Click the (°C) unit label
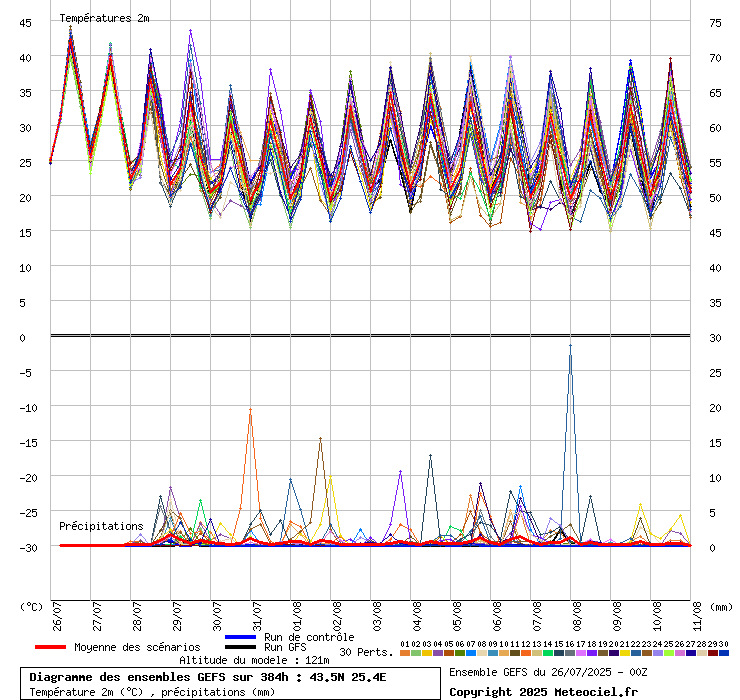The image size is (740, 700). pos(32,607)
